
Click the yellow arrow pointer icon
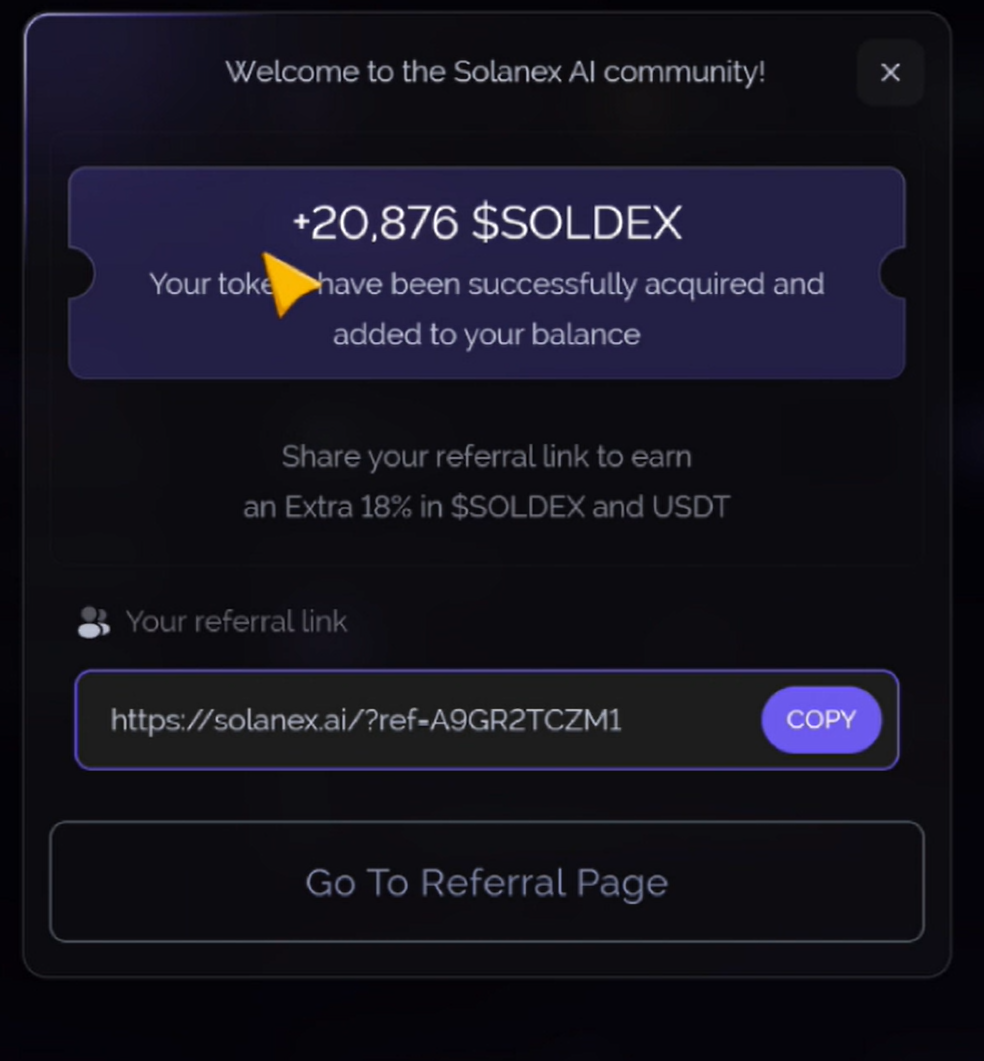point(286,282)
